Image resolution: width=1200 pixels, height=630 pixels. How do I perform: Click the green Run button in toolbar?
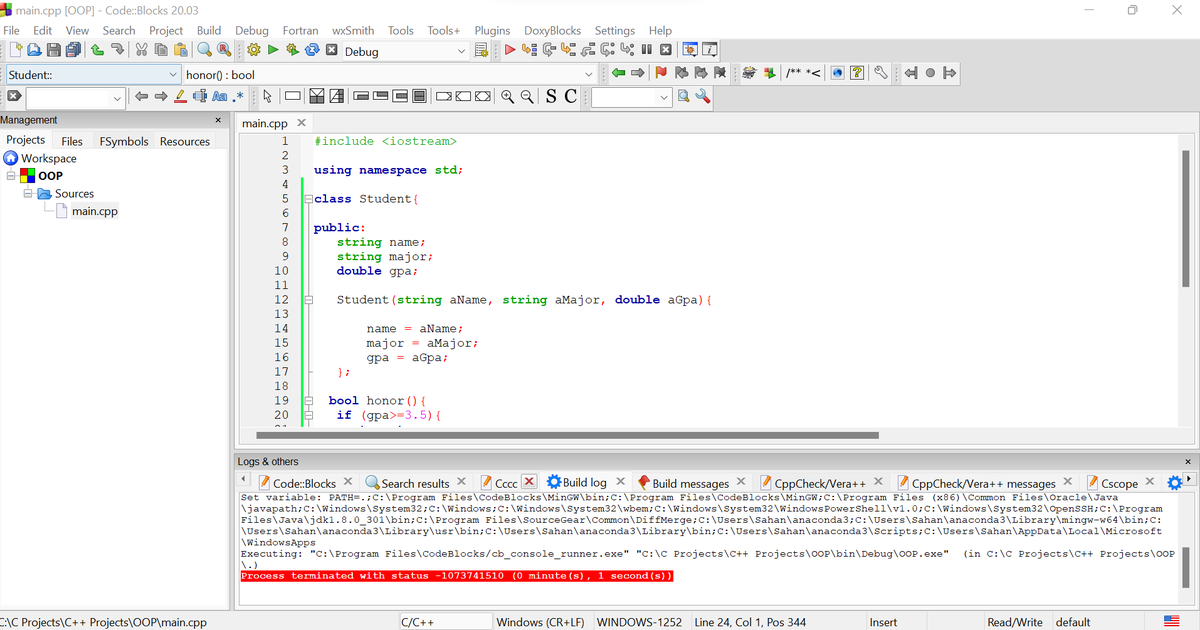pyautogui.click(x=272, y=50)
